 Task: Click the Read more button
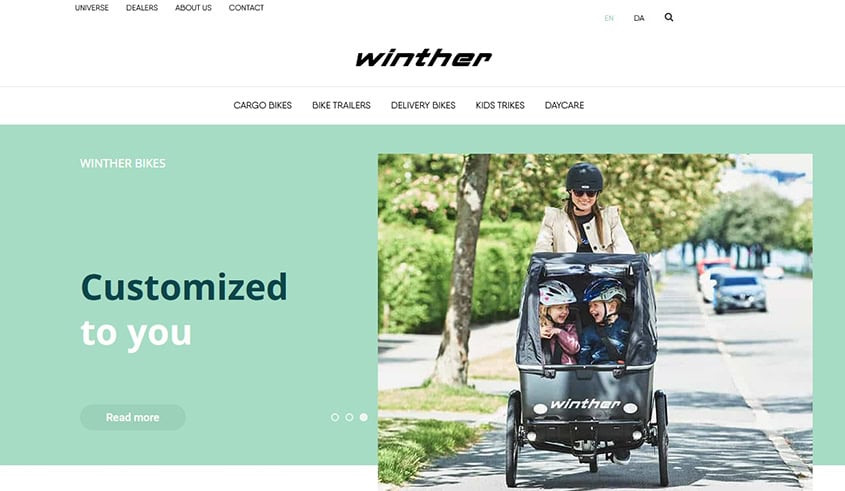(x=133, y=417)
